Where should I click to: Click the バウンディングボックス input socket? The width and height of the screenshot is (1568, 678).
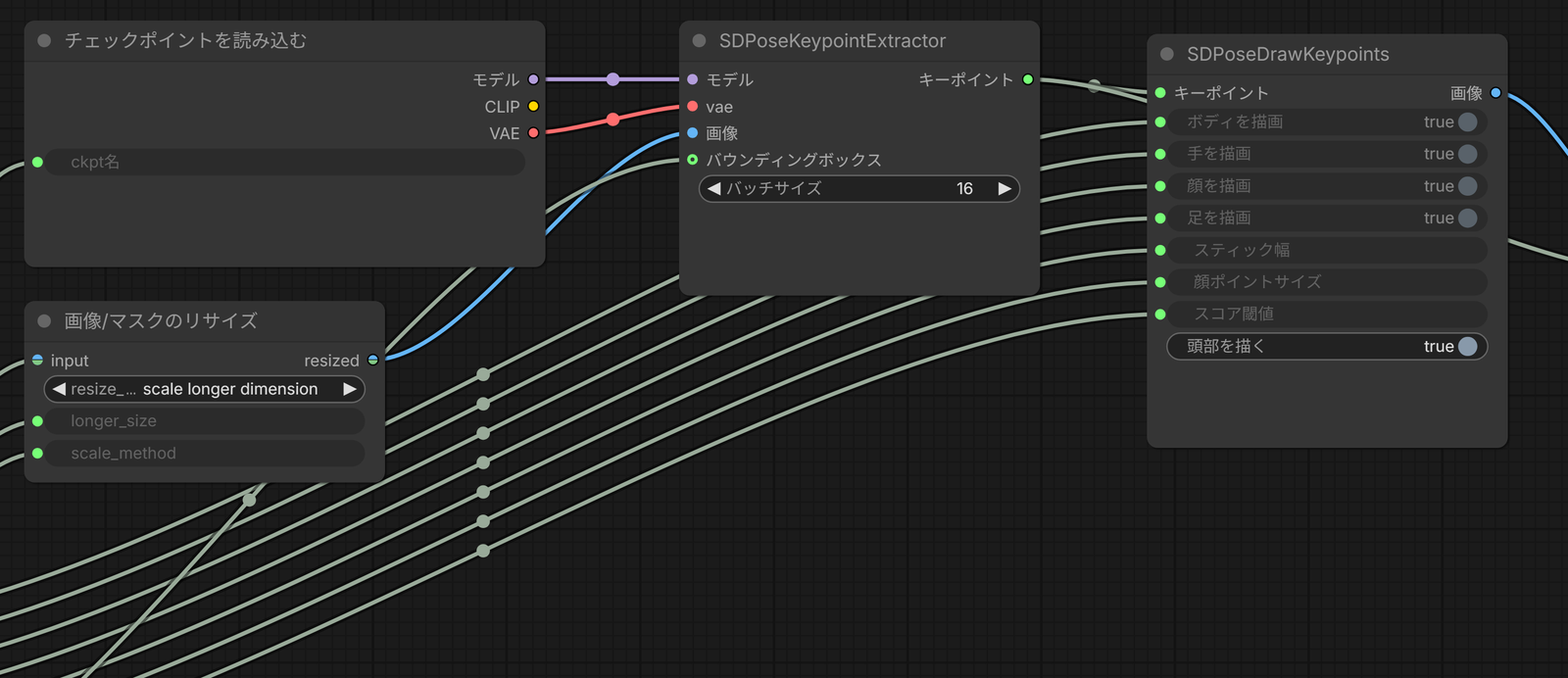pyautogui.click(x=693, y=159)
